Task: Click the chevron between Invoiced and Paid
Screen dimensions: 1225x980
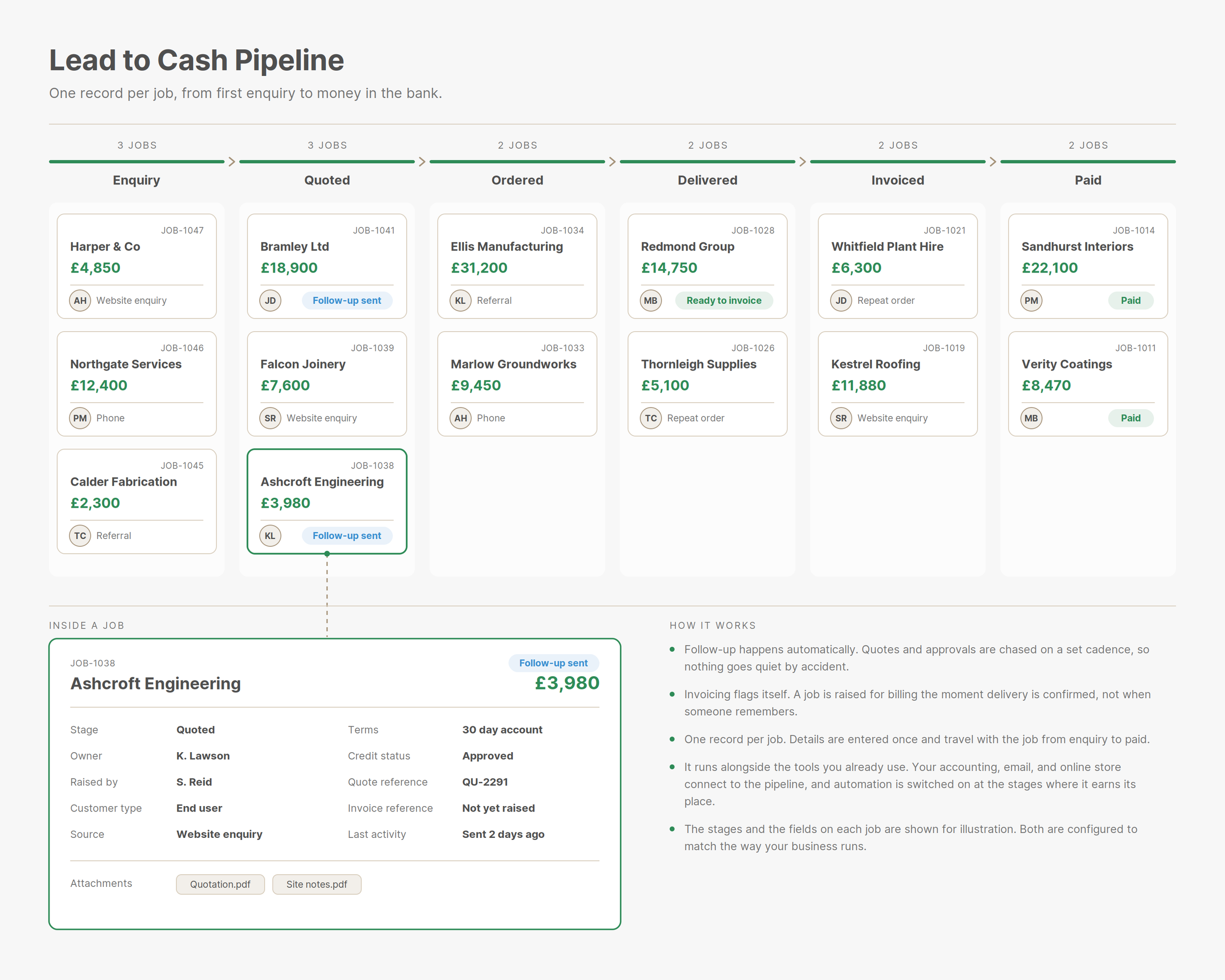Action: [993, 162]
